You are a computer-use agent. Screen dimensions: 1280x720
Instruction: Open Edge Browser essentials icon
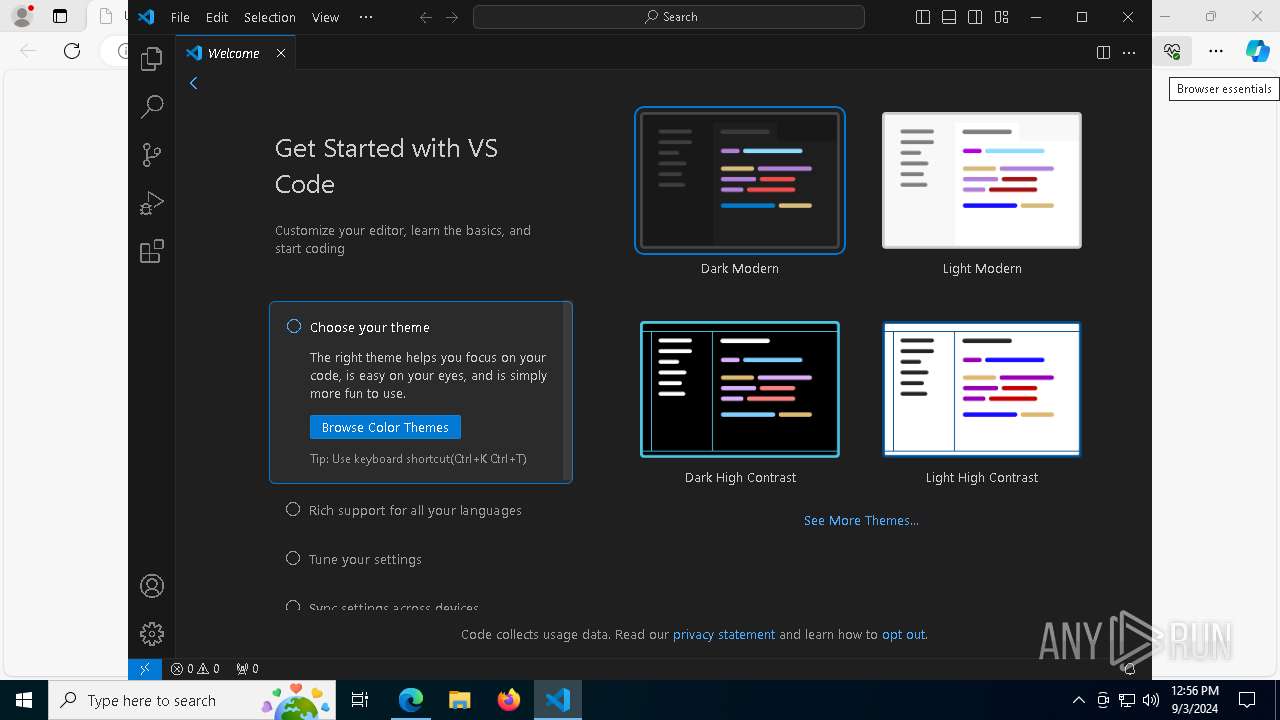click(1172, 51)
